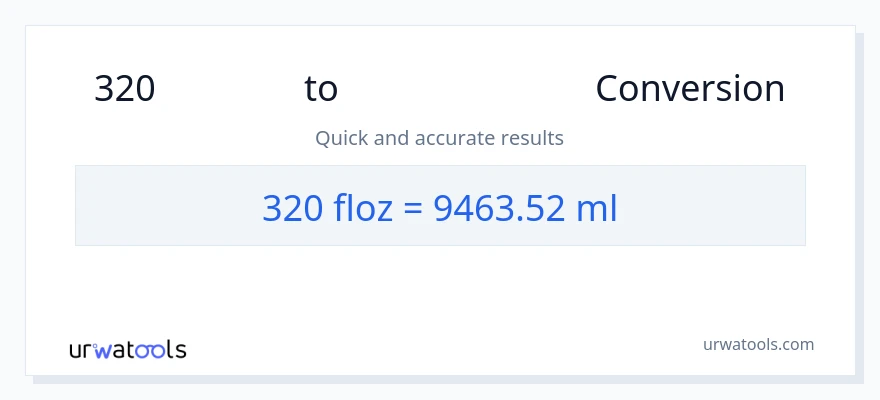Click the word "results" in the subtitle
Image resolution: width=880 pixels, height=400 pixels.
(534, 138)
